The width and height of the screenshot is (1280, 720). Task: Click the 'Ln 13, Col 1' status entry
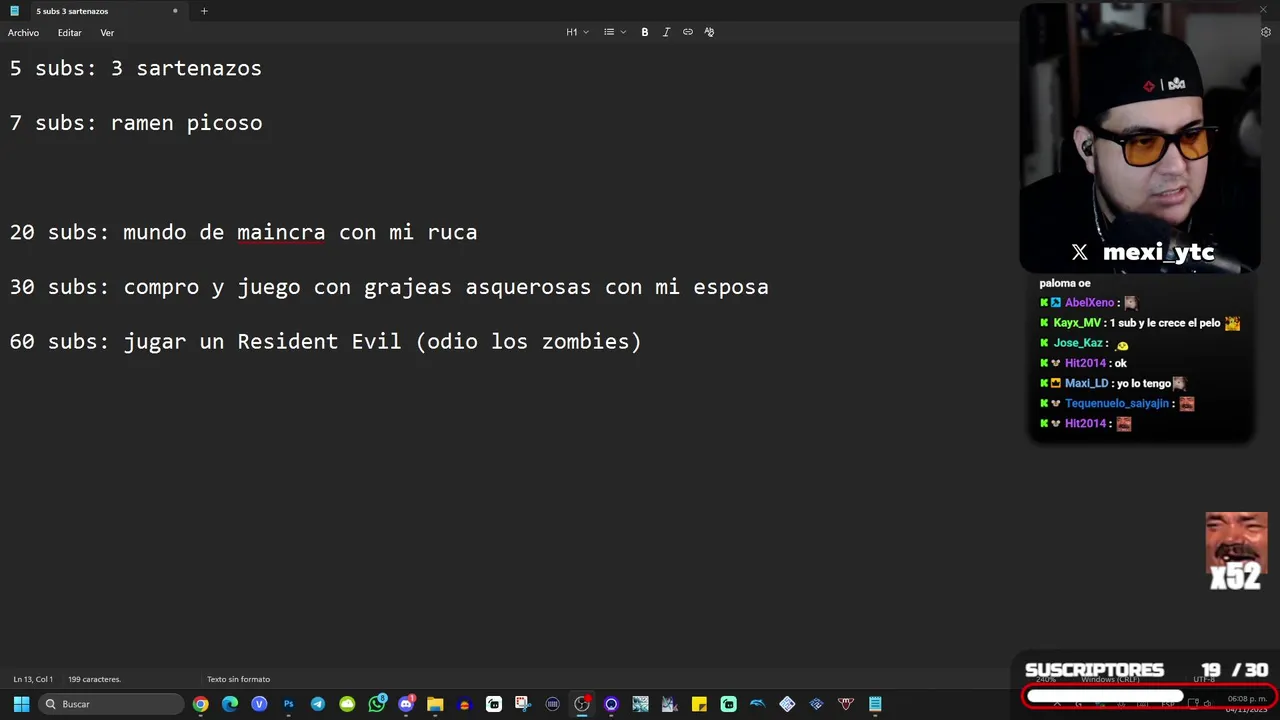pos(33,679)
